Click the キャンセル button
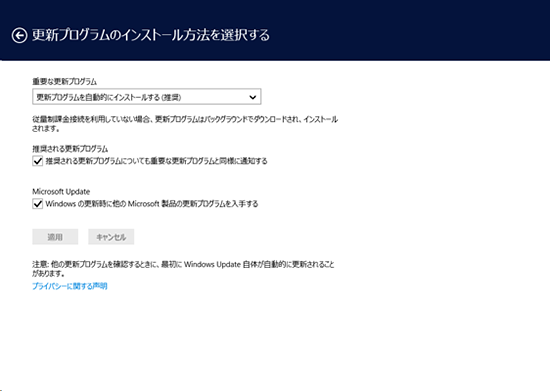 [111, 237]
